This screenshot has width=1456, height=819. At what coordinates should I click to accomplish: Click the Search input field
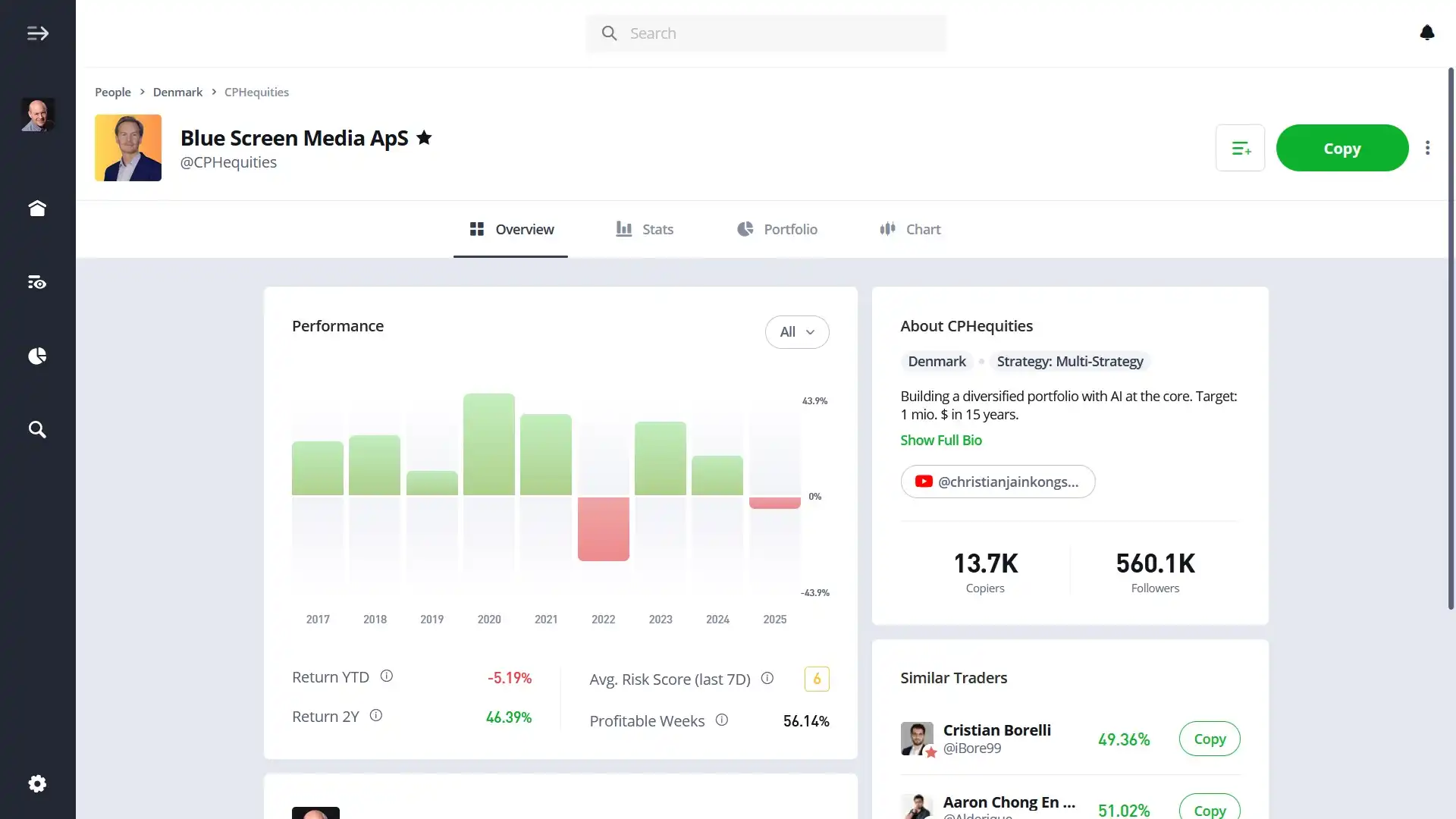[766, 33]
